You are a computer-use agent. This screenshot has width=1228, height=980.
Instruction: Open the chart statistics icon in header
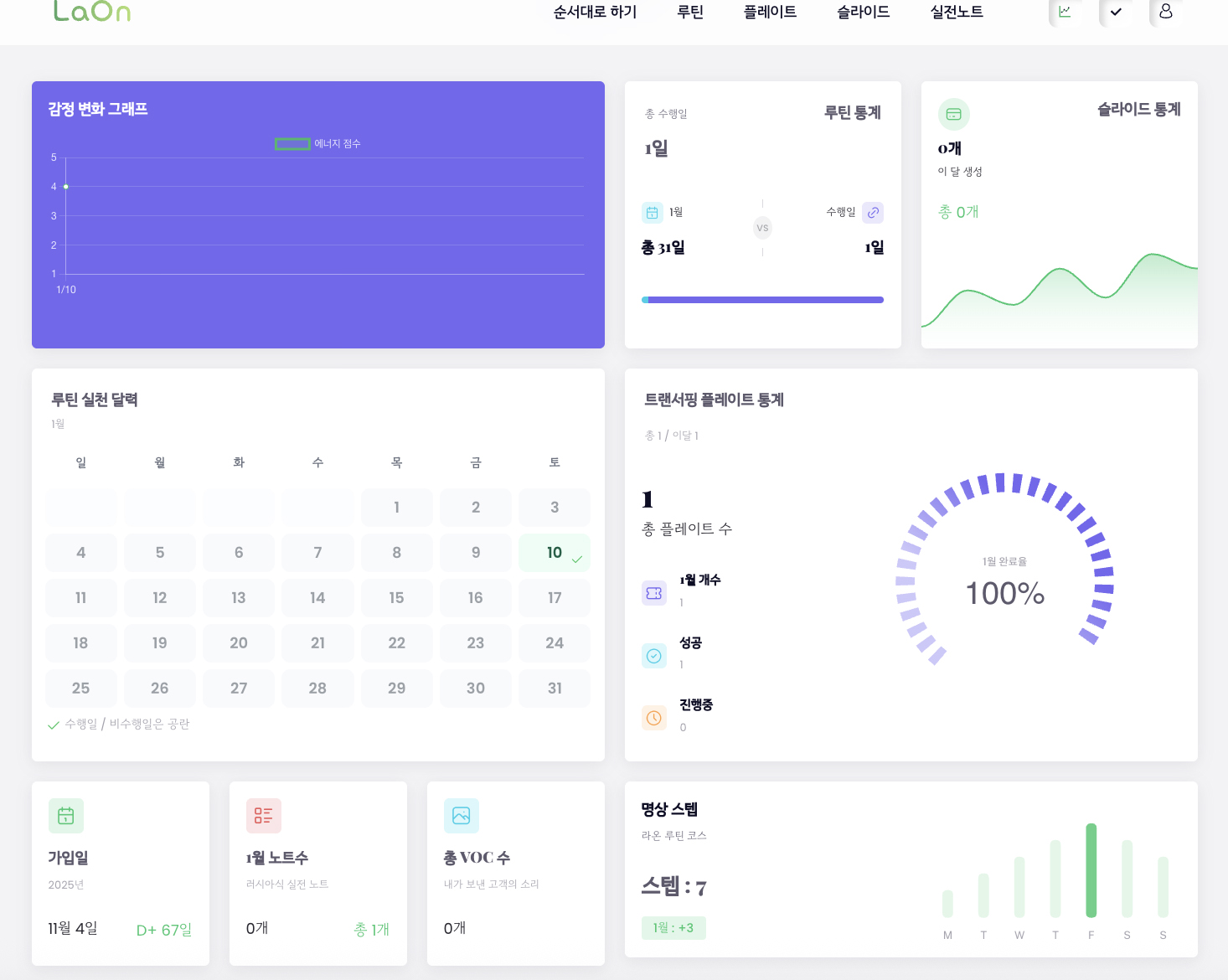click(x=1065, y=12)
